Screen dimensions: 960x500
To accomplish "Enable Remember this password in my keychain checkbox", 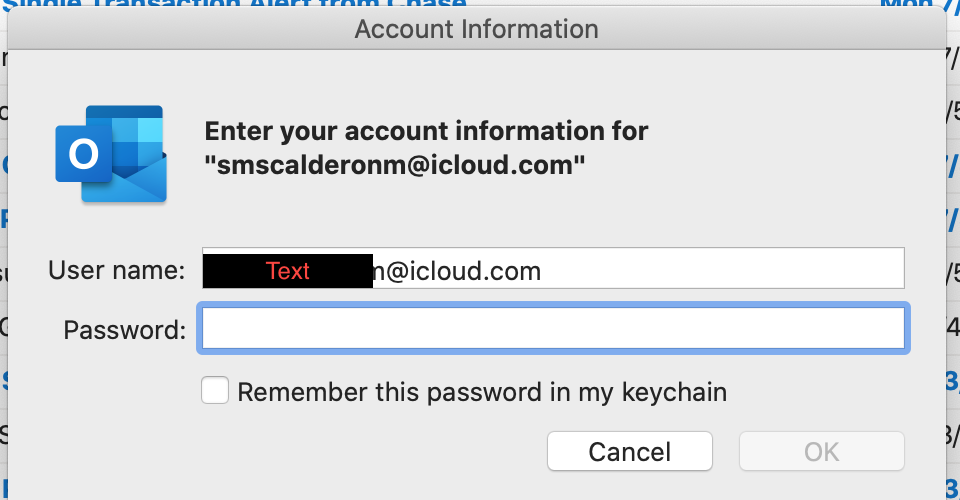I will coord(215,390).
